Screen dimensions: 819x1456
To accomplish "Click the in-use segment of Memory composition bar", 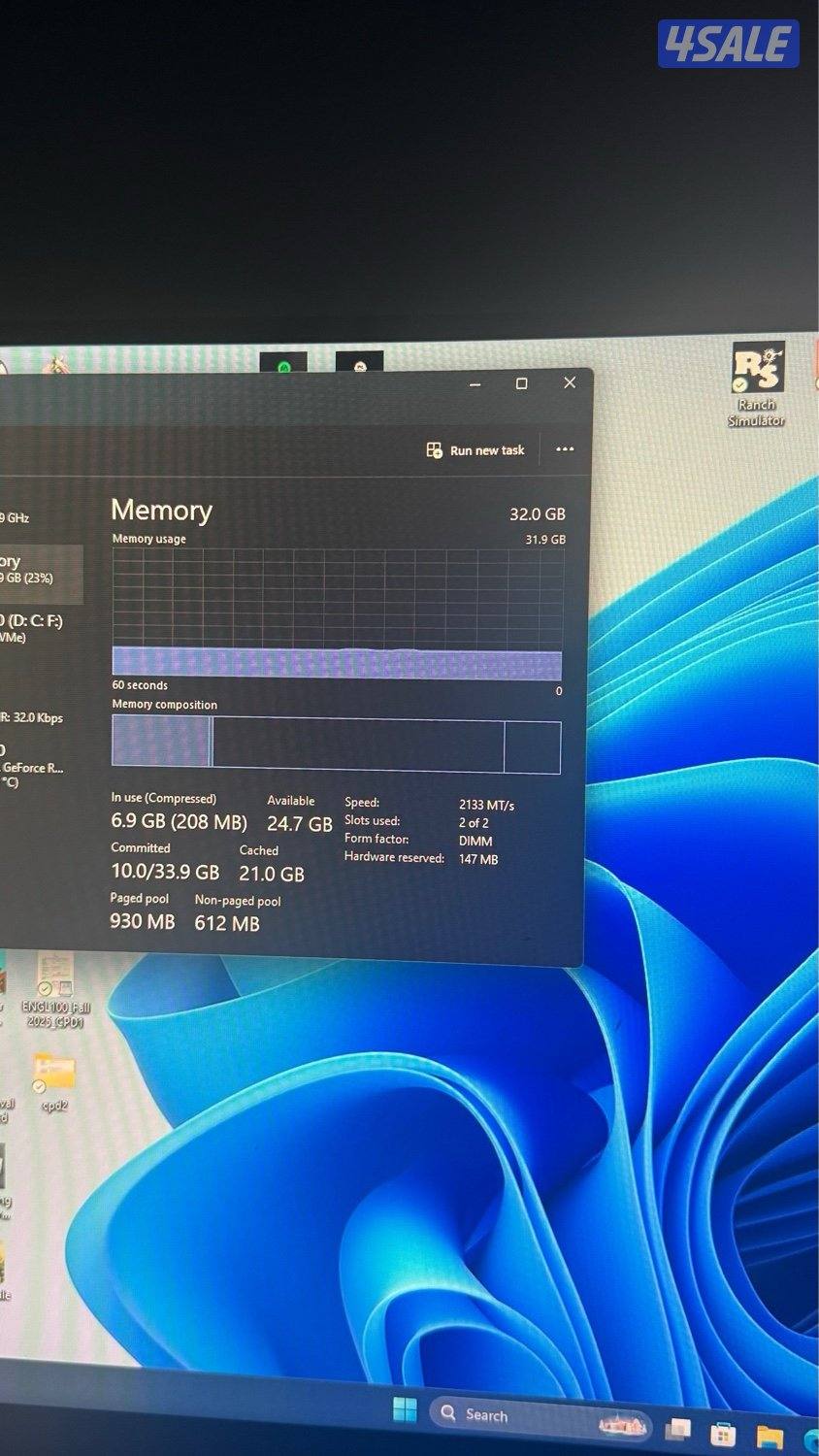I will pyautogui.click(x=160, y=742).
